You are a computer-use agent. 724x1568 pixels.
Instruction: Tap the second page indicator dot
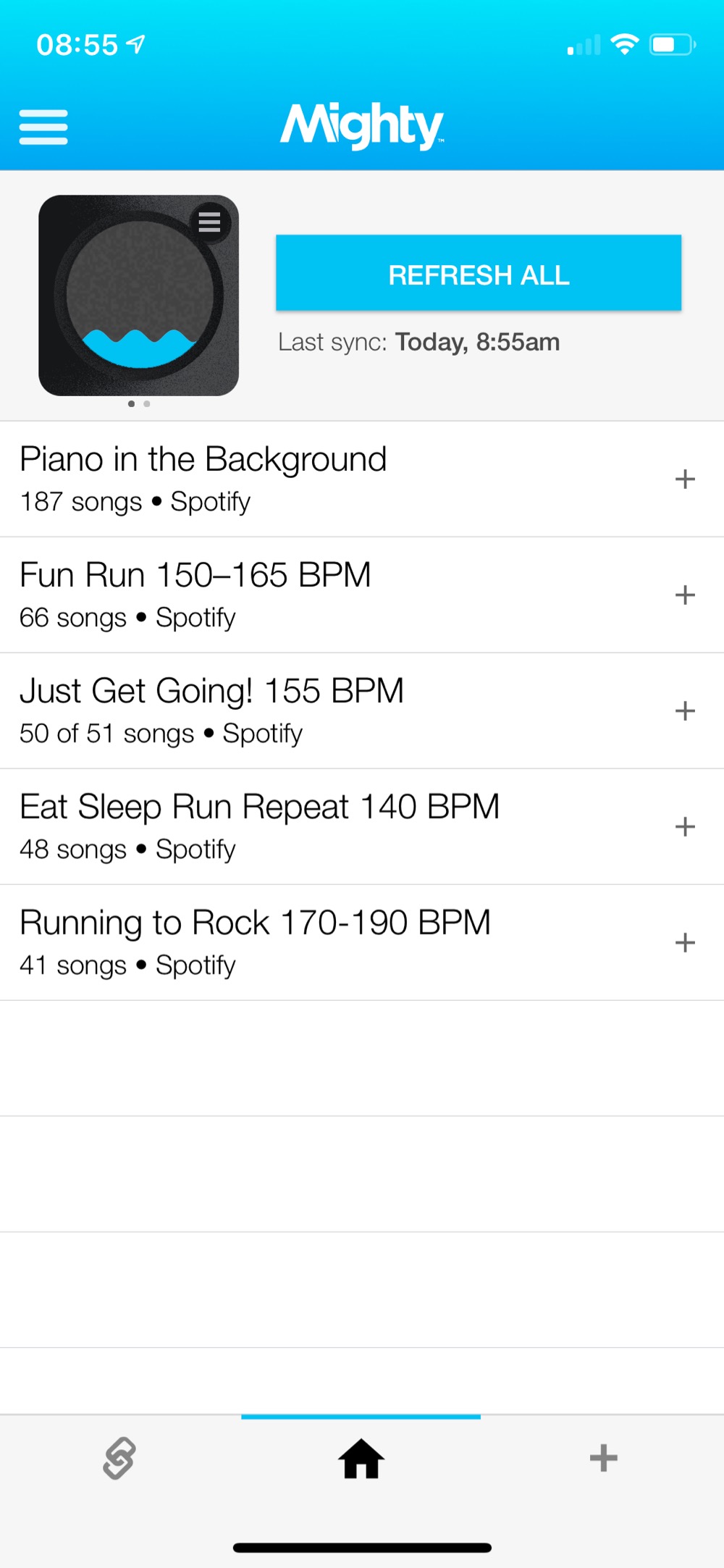coord(147,403)
